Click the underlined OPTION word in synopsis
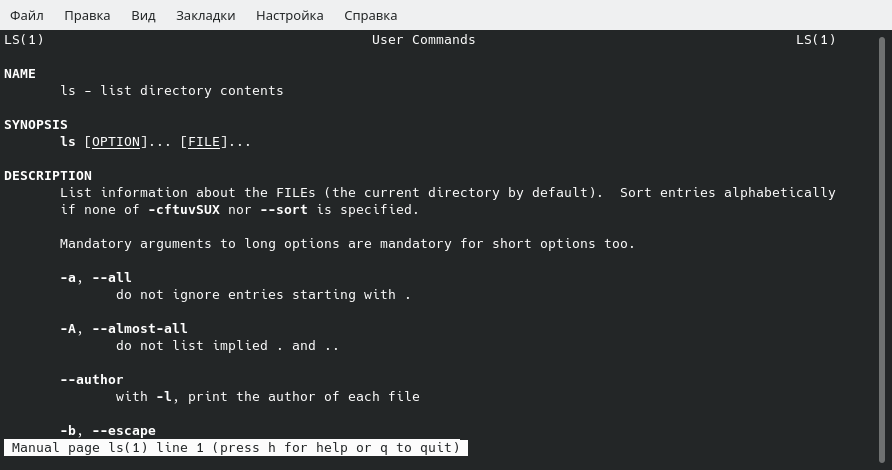The width and height of the screenshot is (892, 470). coord(116,142)
